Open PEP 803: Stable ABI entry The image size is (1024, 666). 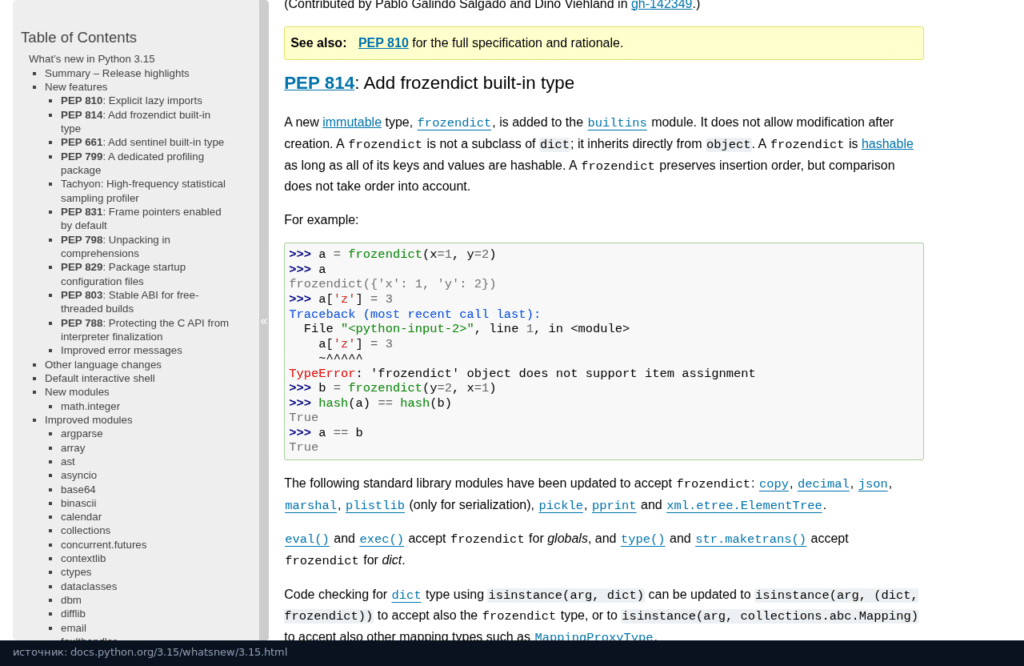click(x=129, y=302)
